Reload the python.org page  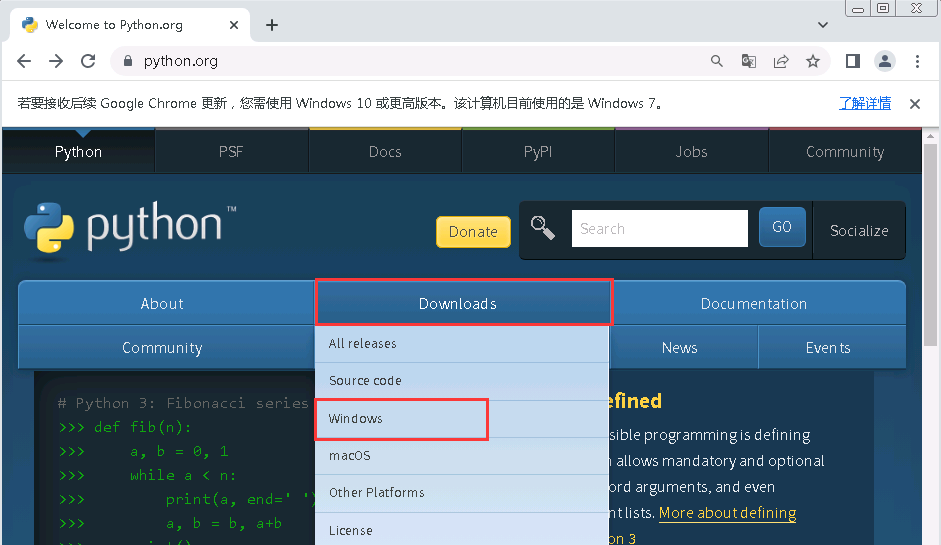tap(88, 61)
